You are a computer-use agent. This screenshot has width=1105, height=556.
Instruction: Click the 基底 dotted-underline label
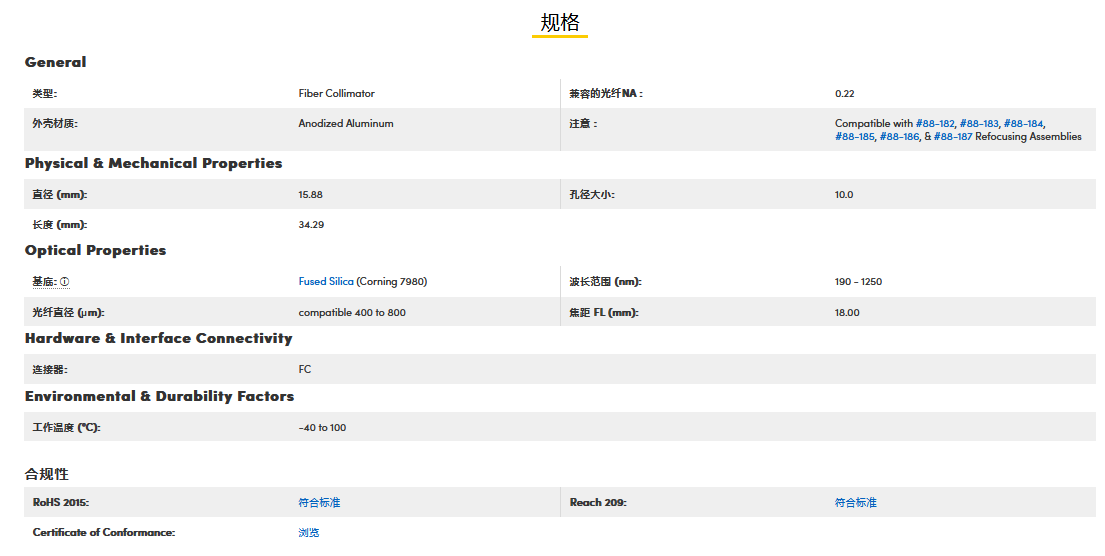tap(44, 282)
